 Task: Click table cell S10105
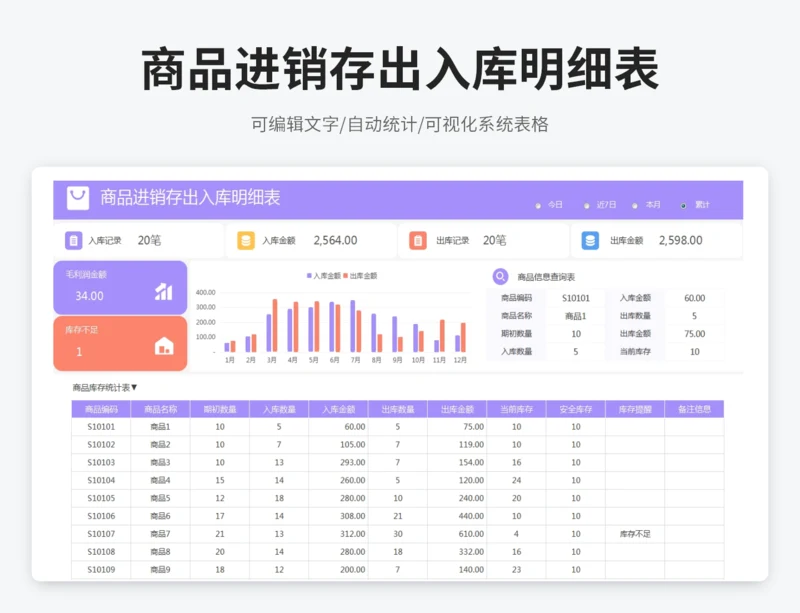(101, 498)
